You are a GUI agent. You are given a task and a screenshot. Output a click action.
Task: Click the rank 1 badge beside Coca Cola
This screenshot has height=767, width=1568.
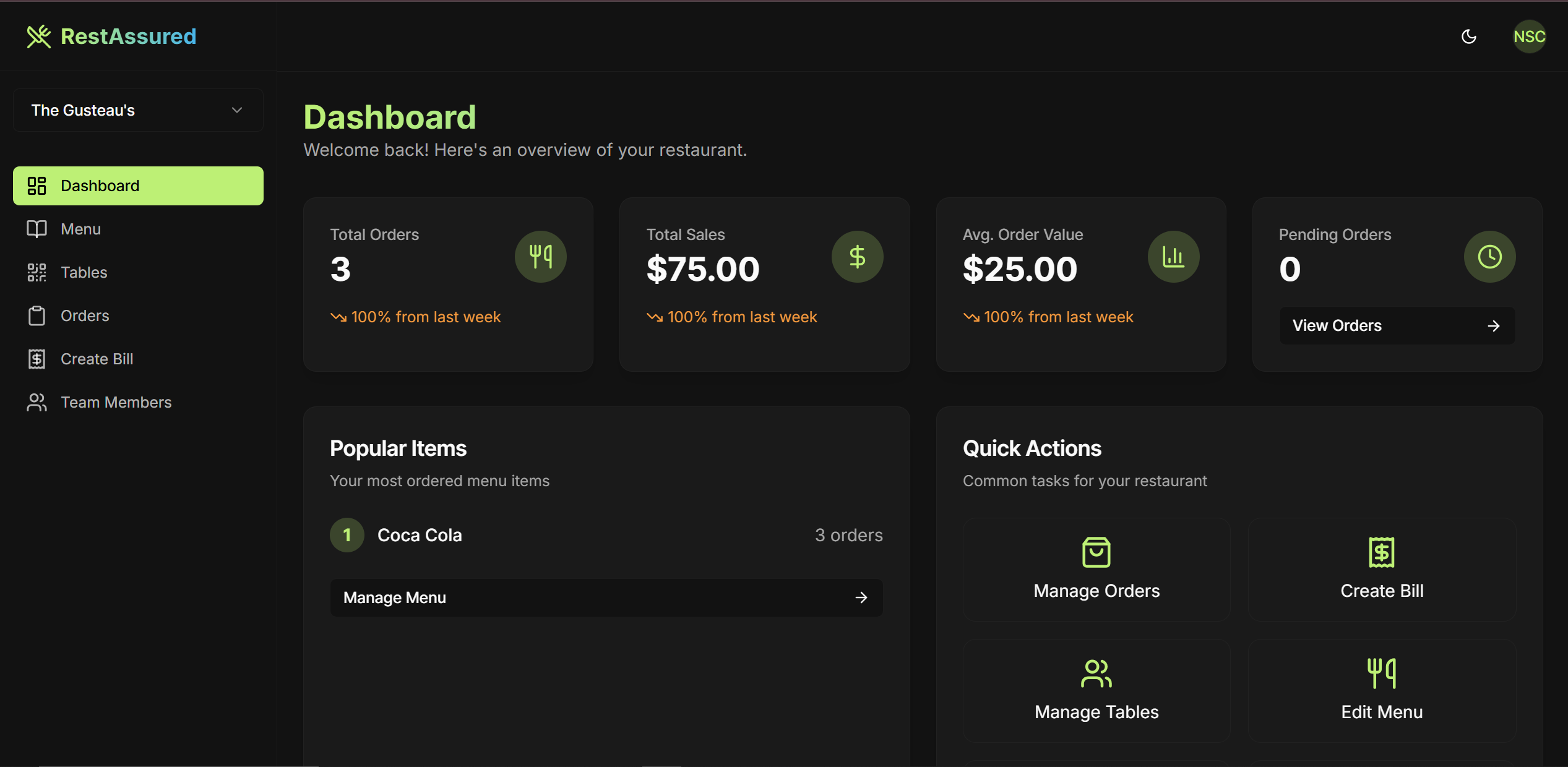[347, 535]
